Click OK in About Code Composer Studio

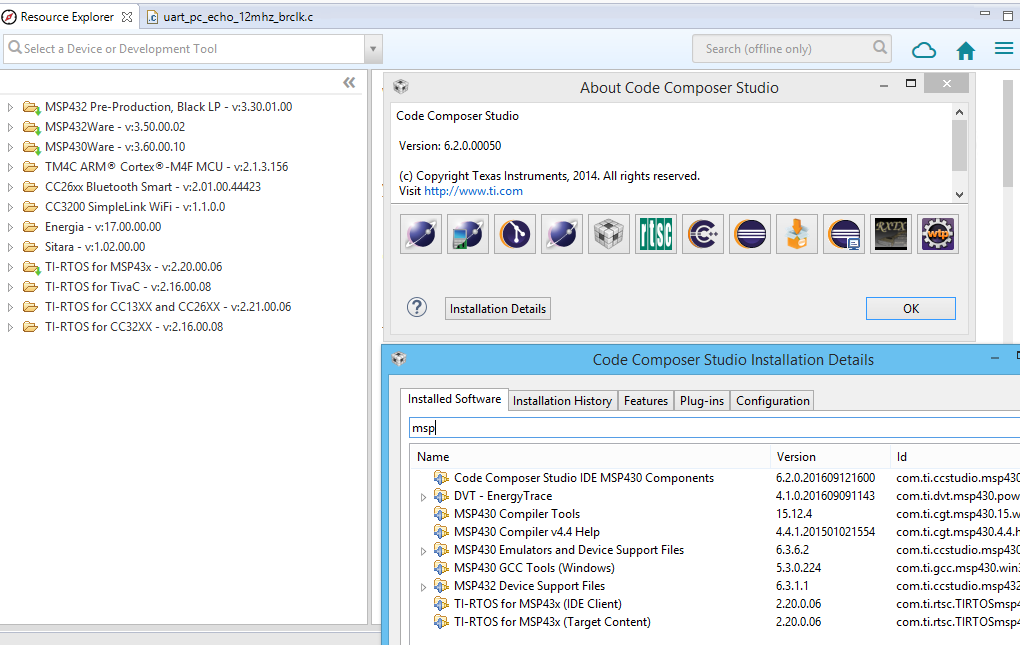point(911,309)
